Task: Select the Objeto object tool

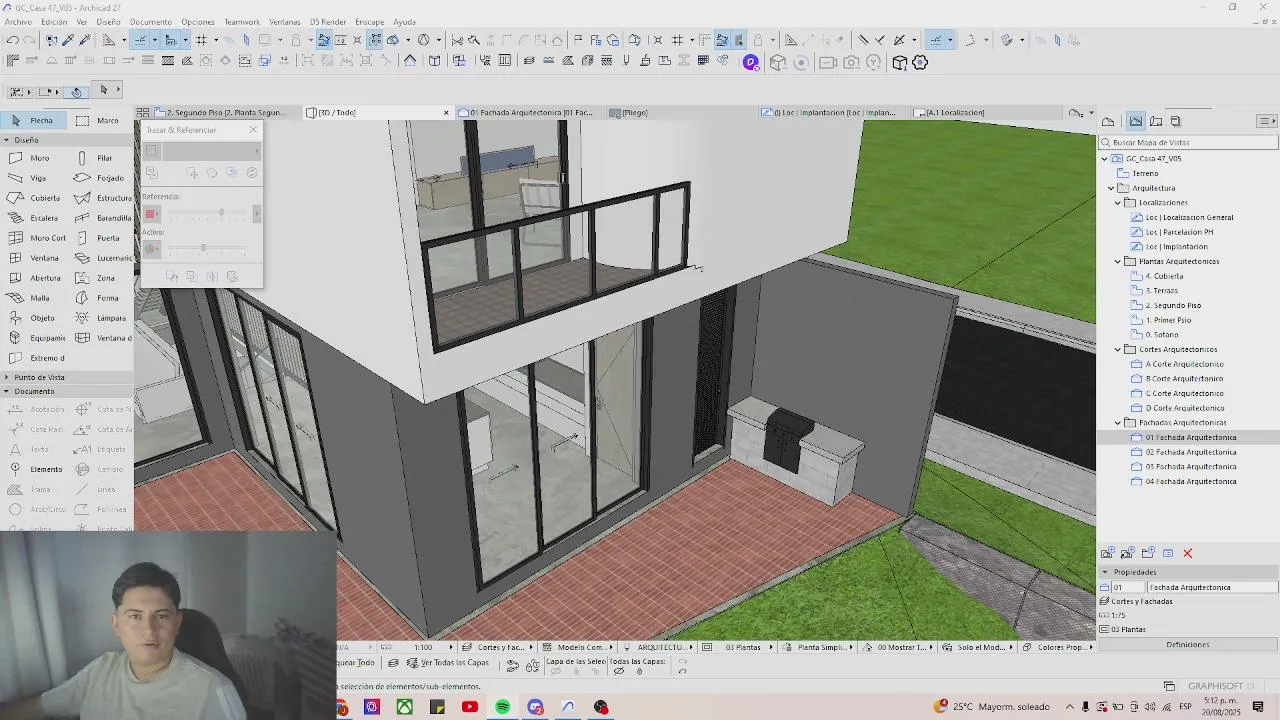Action: pos(34,318)
